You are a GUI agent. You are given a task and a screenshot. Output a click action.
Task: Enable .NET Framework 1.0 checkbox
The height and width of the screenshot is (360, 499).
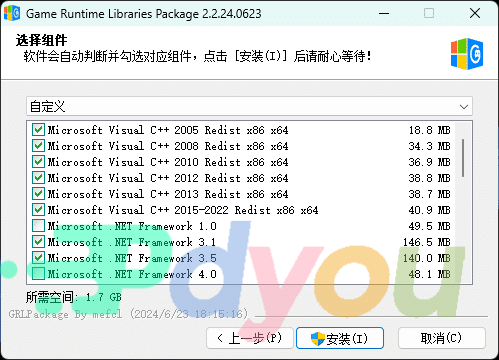(38, 226)
